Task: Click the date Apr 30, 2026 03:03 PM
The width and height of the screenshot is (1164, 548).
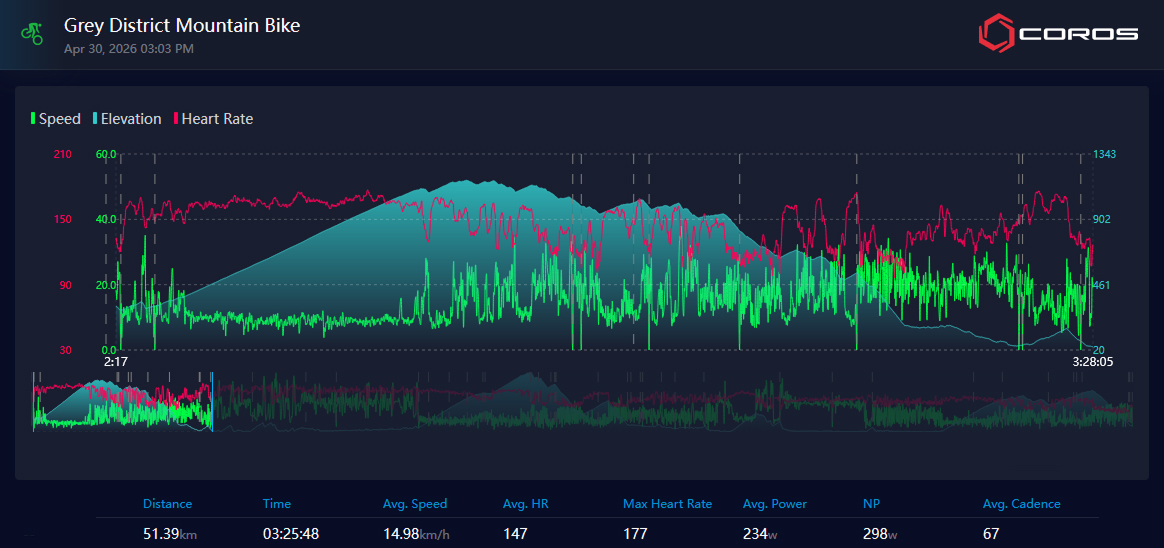Action: tap(129, 49)
